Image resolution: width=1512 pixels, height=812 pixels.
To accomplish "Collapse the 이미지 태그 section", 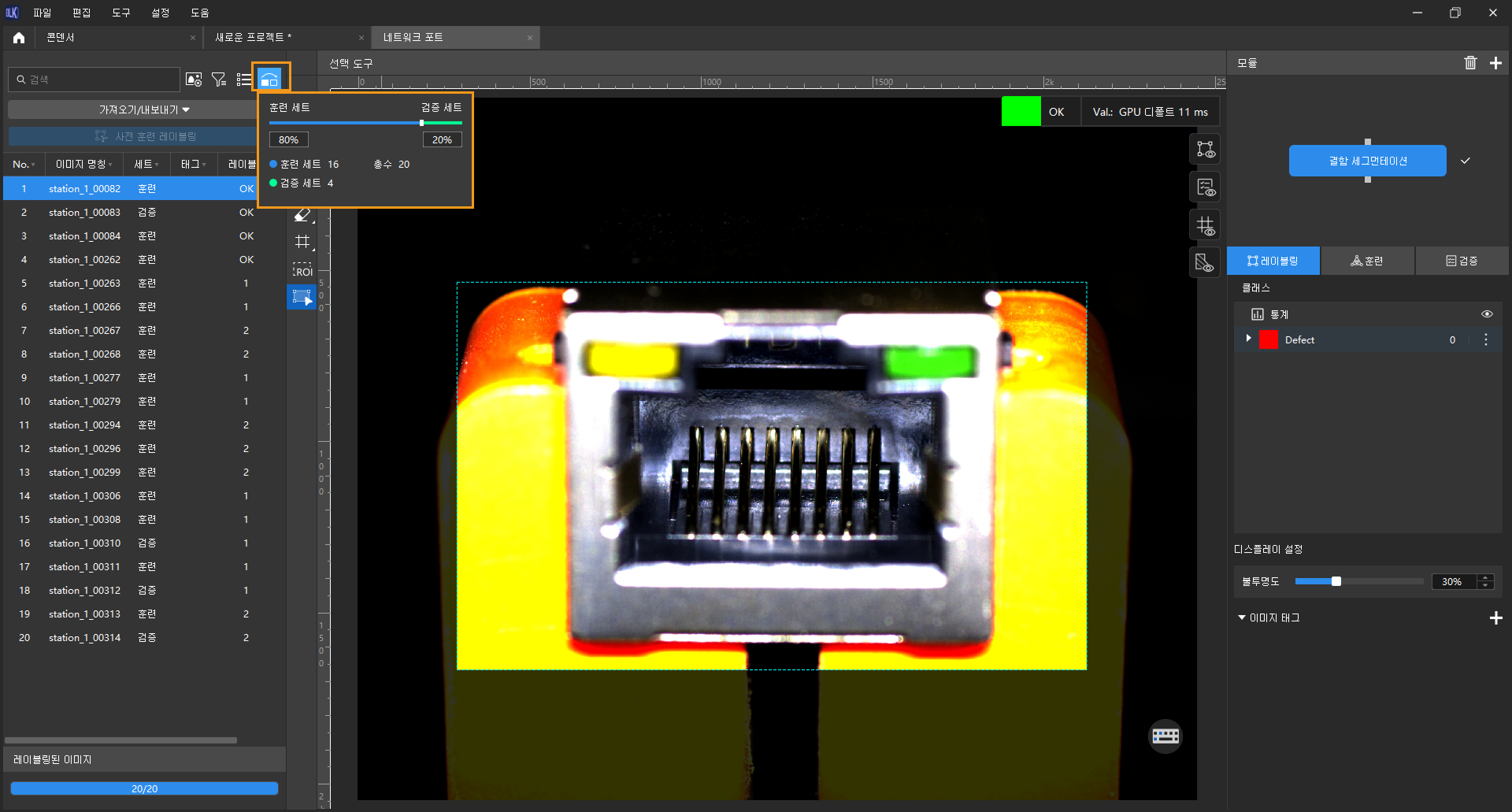I will click(1242, 617).
